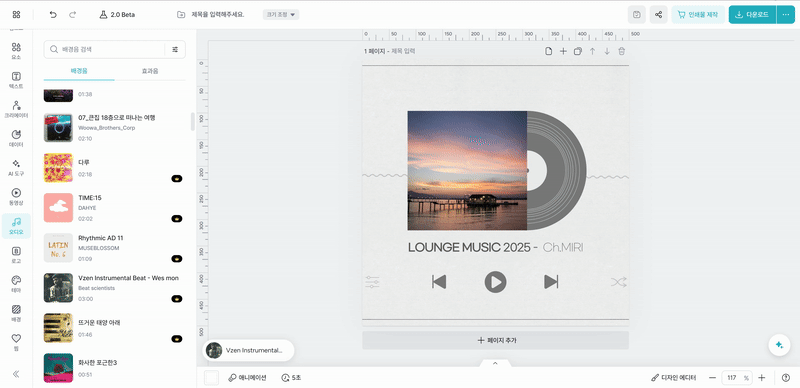Click the save icon in top bar

pos(637,15)
